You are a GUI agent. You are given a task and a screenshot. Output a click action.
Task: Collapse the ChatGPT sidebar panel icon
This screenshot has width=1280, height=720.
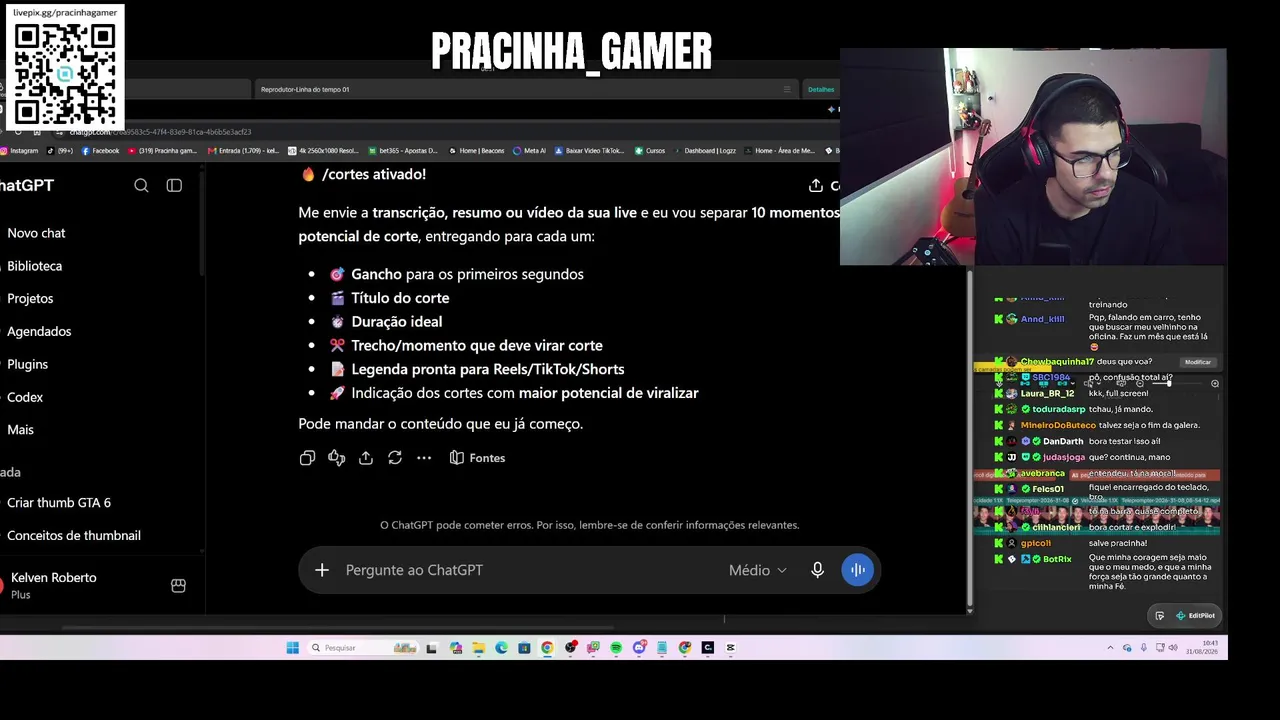click(174, 185)
